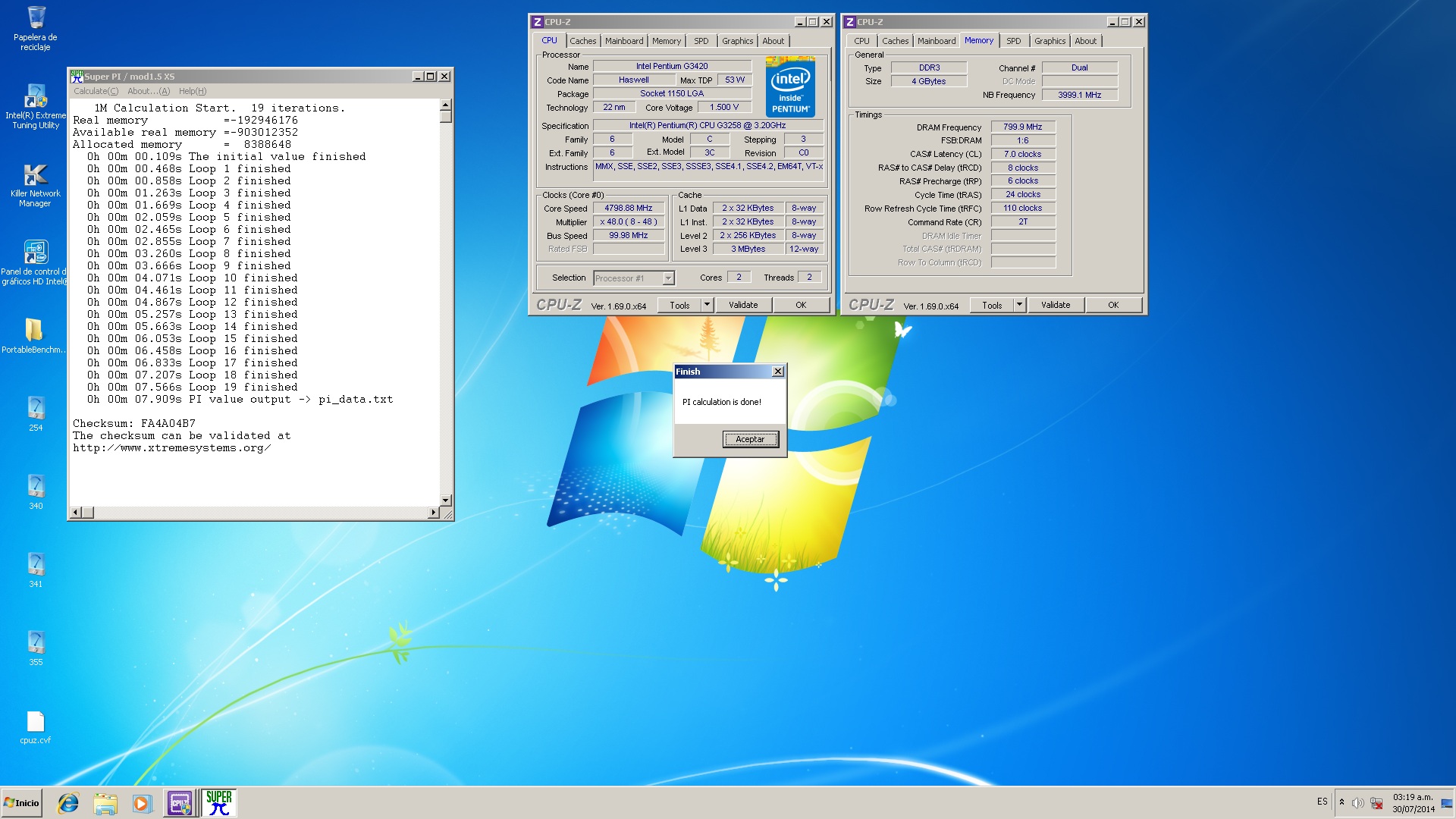Switch to Super PI taskbar button
Image resolution: width=1456 pixels, height=819 pixels.
[x=219, y=803]
